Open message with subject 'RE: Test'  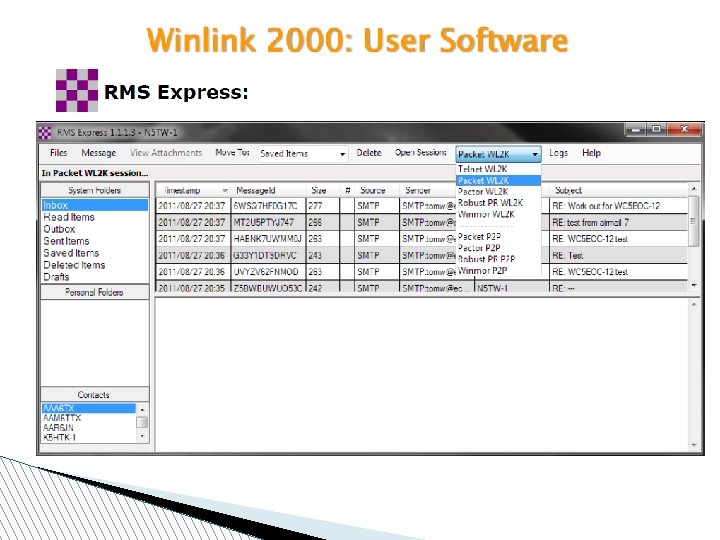568,255
